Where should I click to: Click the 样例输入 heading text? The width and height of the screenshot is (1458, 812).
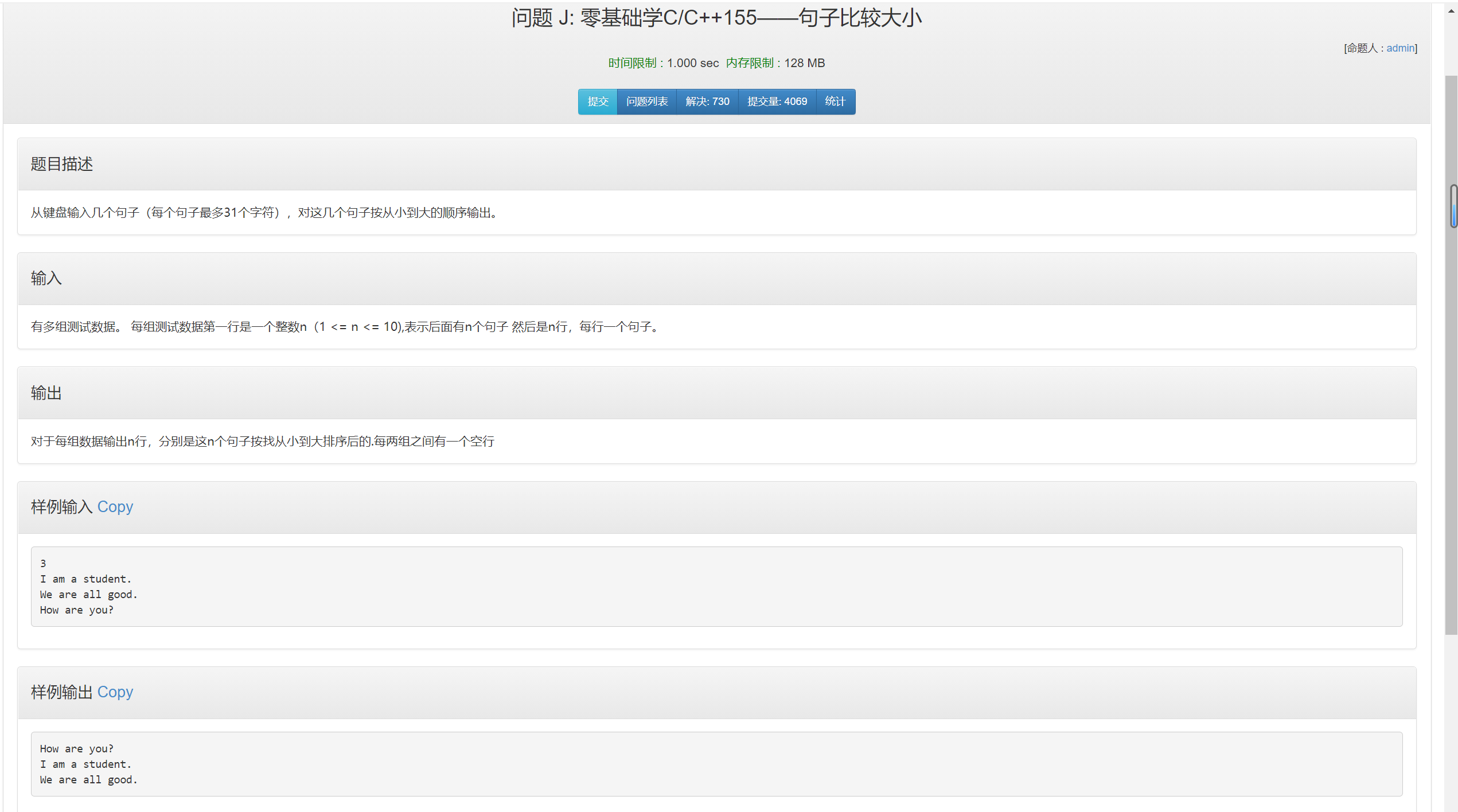(x=61, y=507)
